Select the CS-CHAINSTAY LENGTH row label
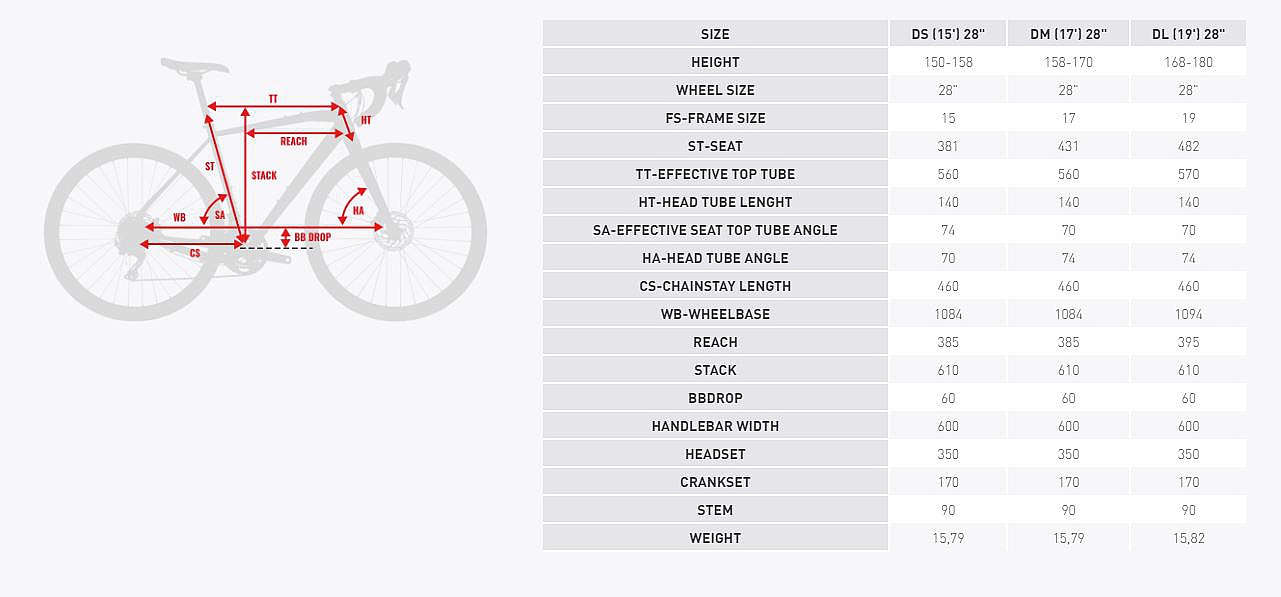The height and width of the screenshot is (597, 1281). tap(715, 286)
